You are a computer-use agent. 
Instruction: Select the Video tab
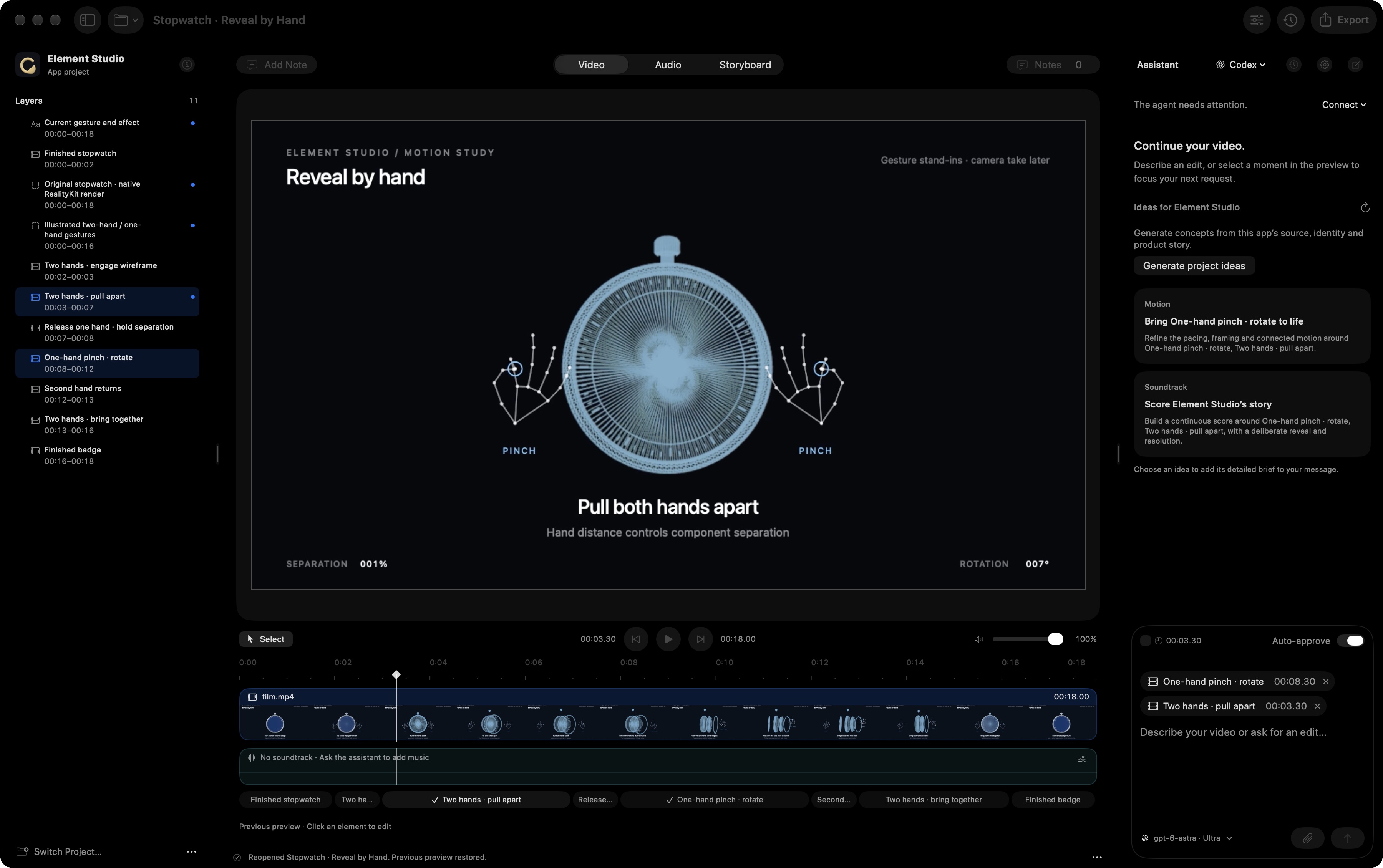click(x=591, y=65)
